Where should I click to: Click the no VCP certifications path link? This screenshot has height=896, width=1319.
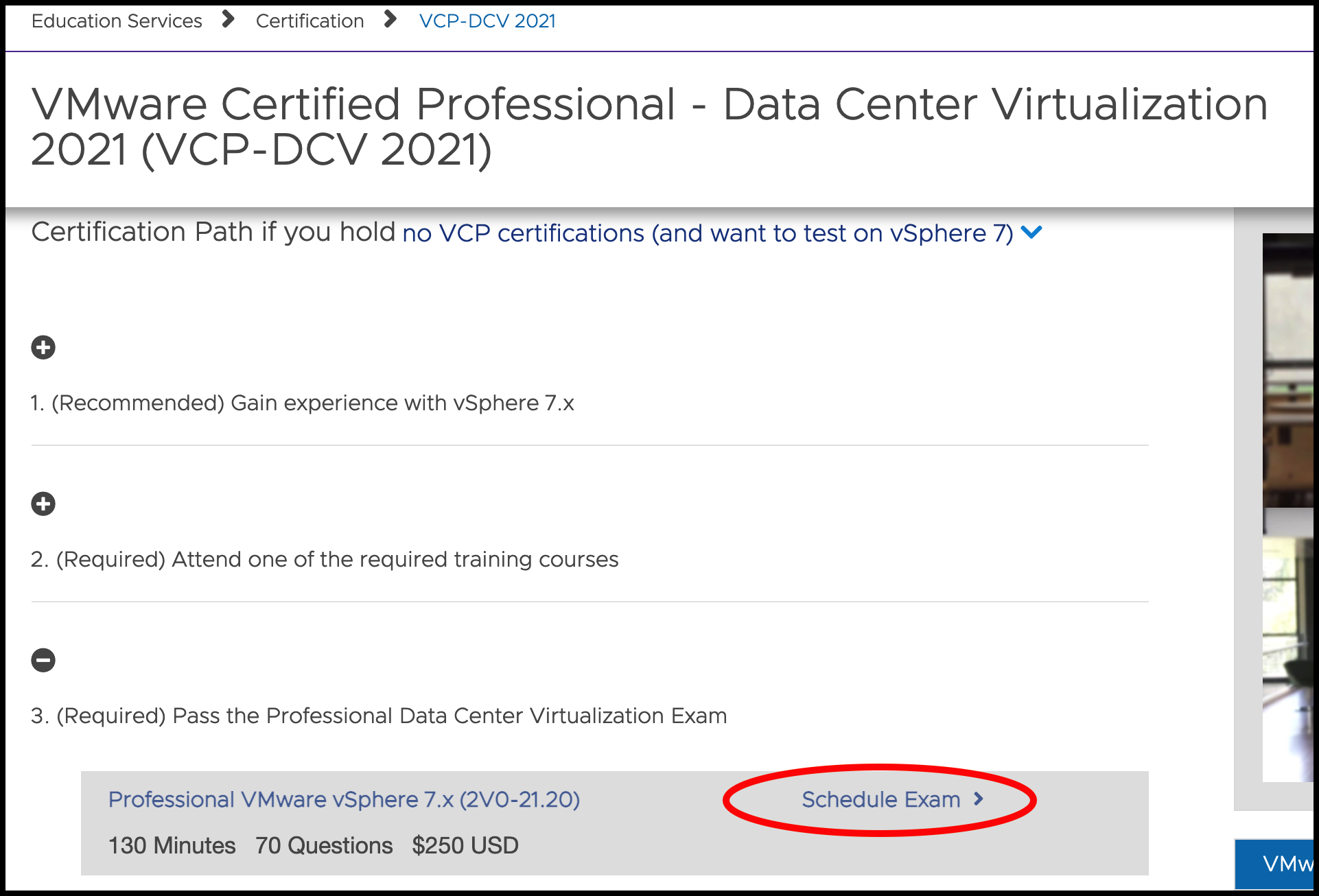(707, 233)
